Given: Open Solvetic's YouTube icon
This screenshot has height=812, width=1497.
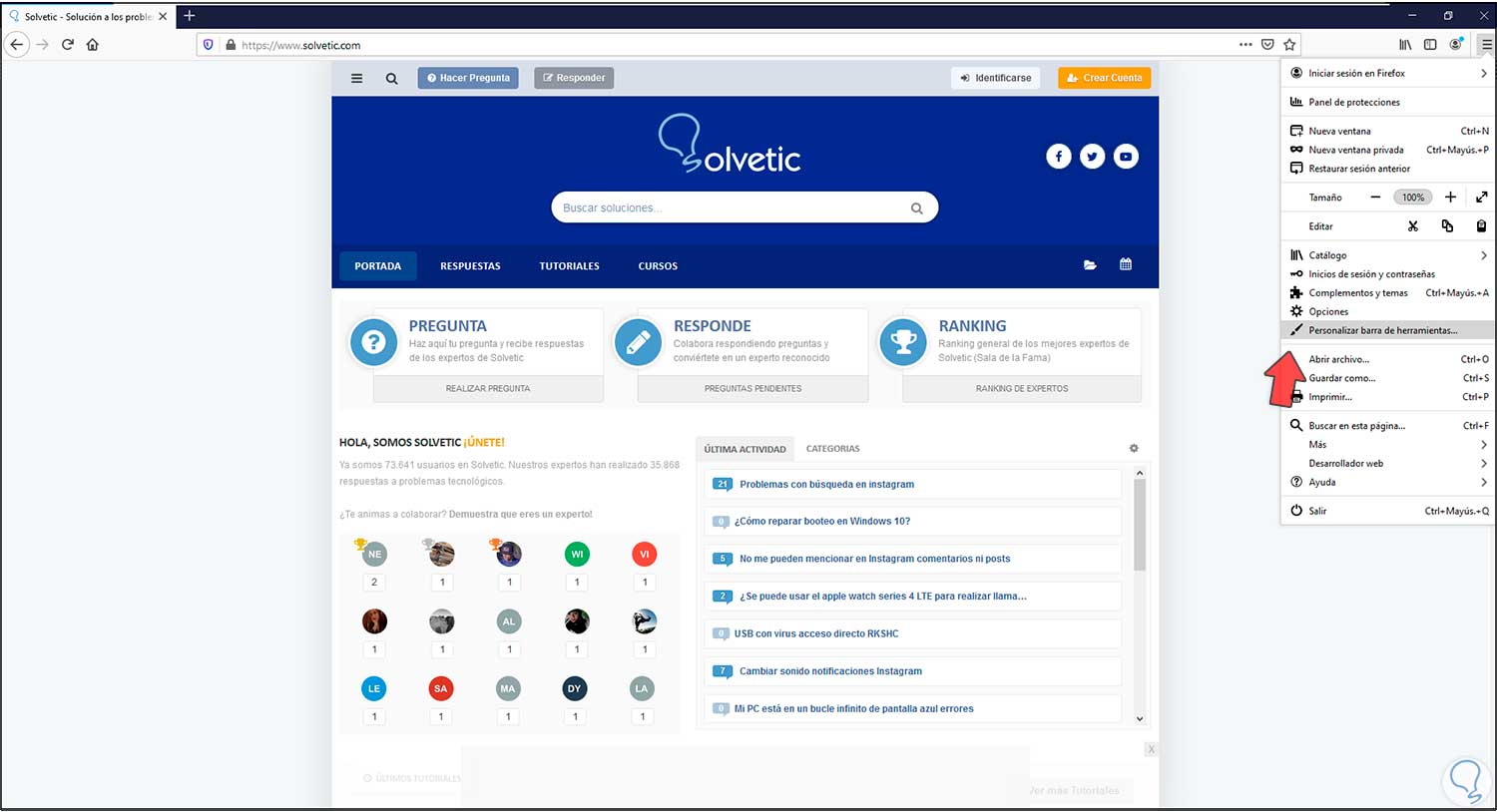Looking at the screenshot, I should (x=1126, y=157).
